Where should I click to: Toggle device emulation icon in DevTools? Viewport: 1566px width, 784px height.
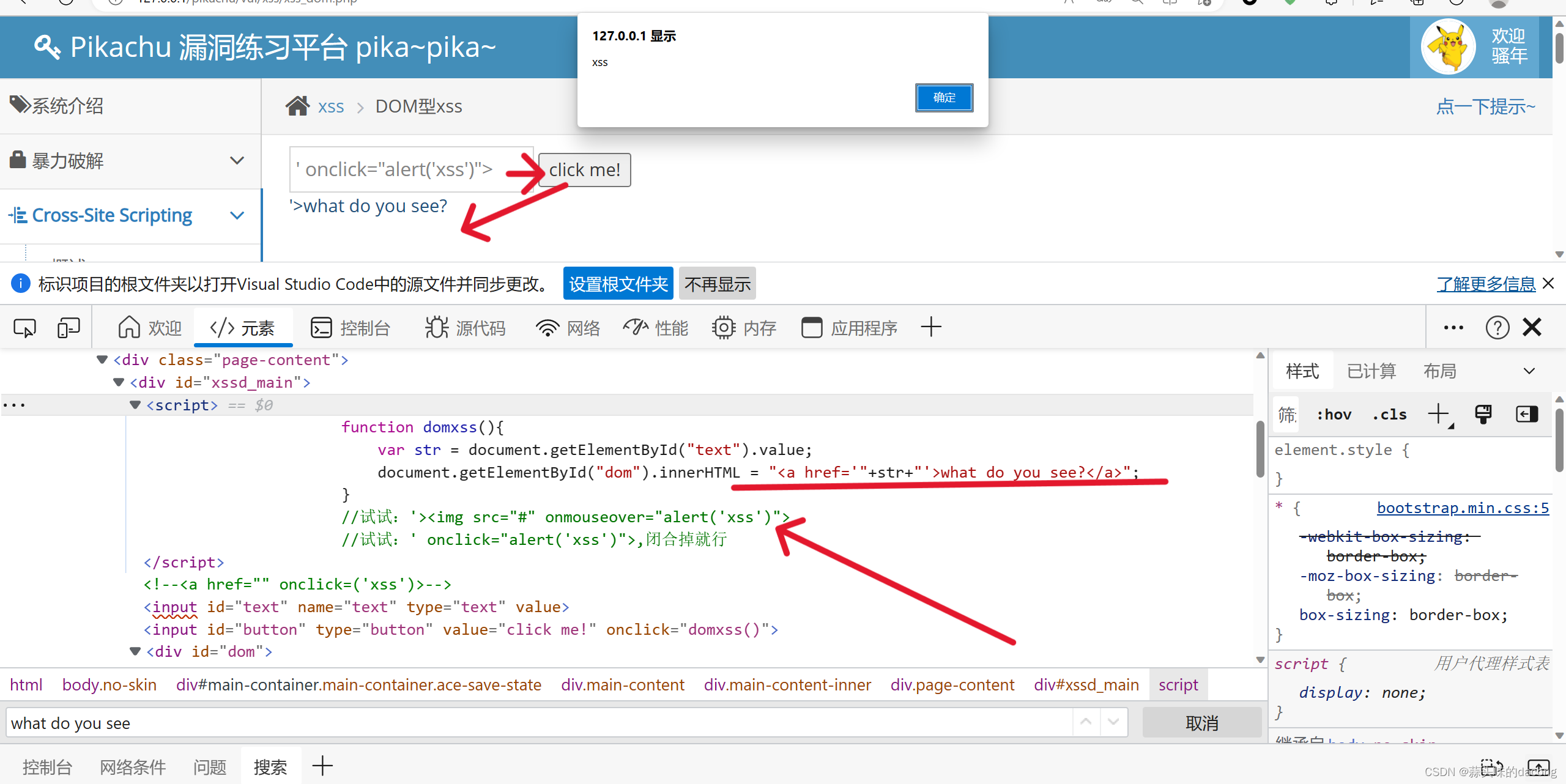69,328
